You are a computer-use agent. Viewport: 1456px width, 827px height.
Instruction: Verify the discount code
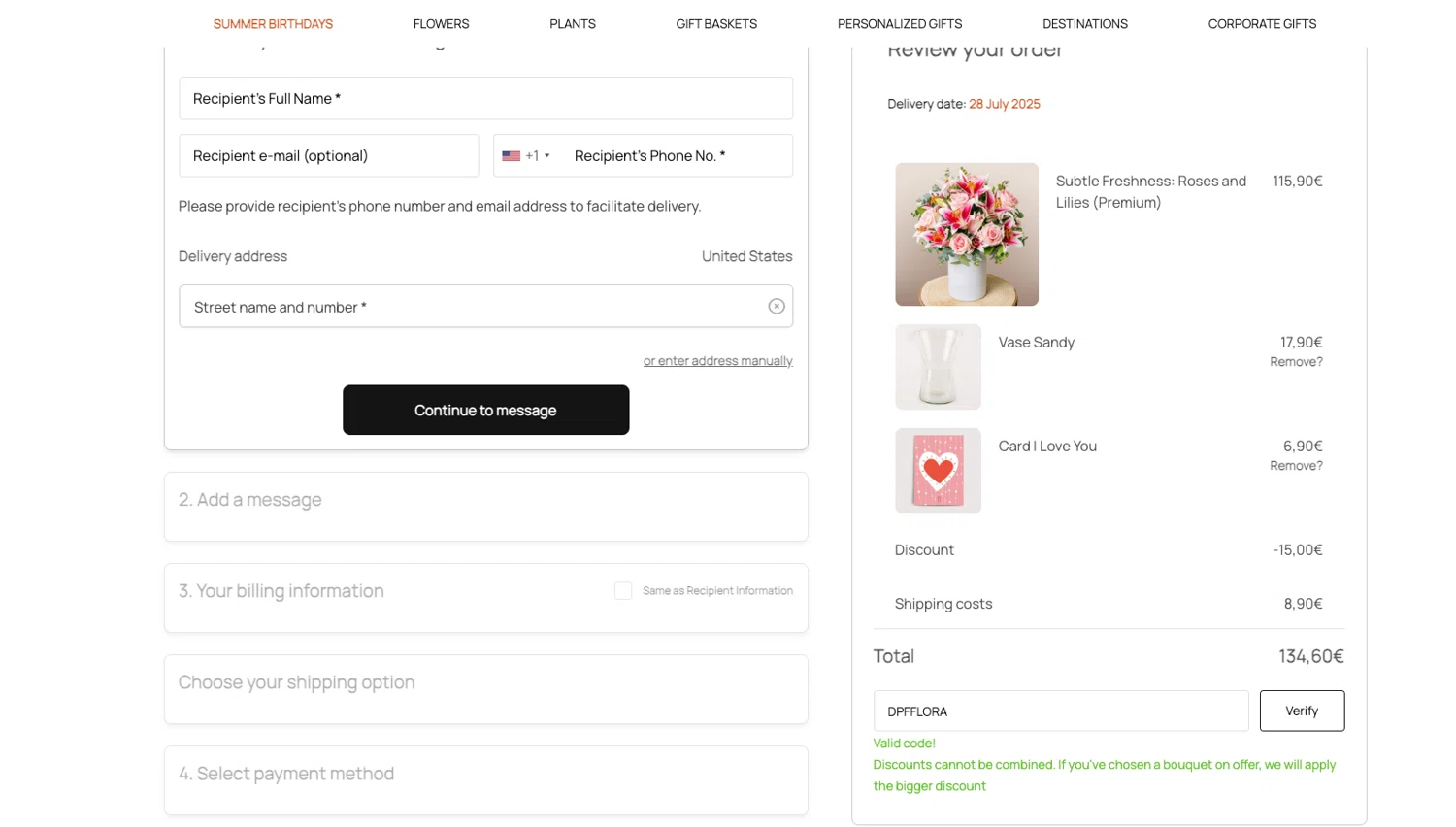pos(1301,711)
